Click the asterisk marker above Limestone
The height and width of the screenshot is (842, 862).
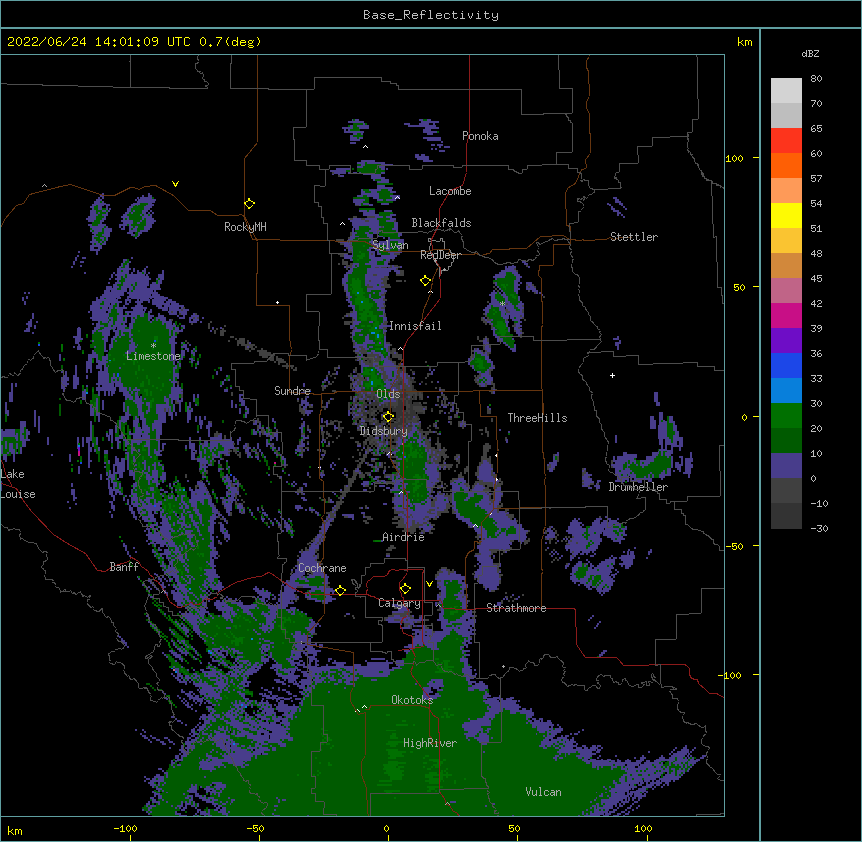pos(153,346)
